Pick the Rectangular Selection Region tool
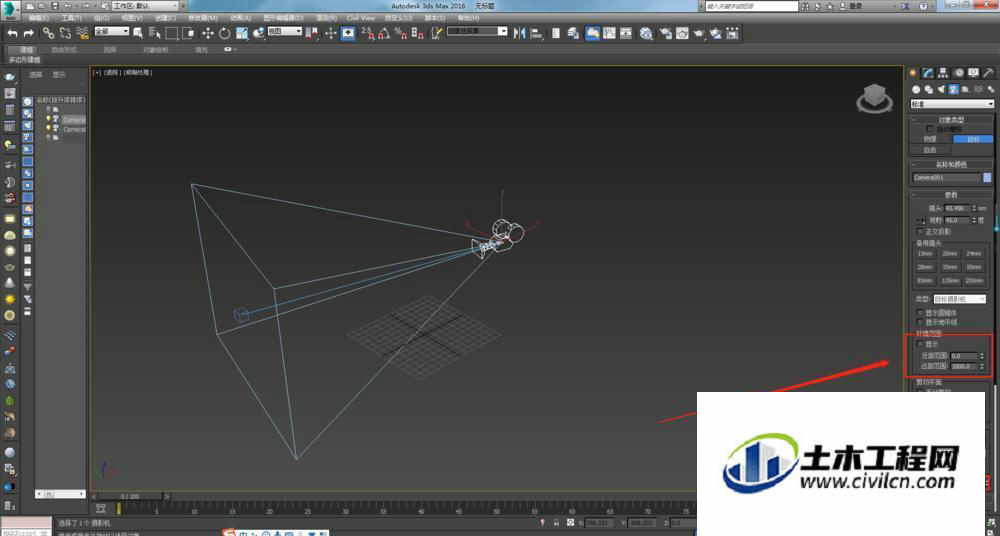 coord(172,33)
